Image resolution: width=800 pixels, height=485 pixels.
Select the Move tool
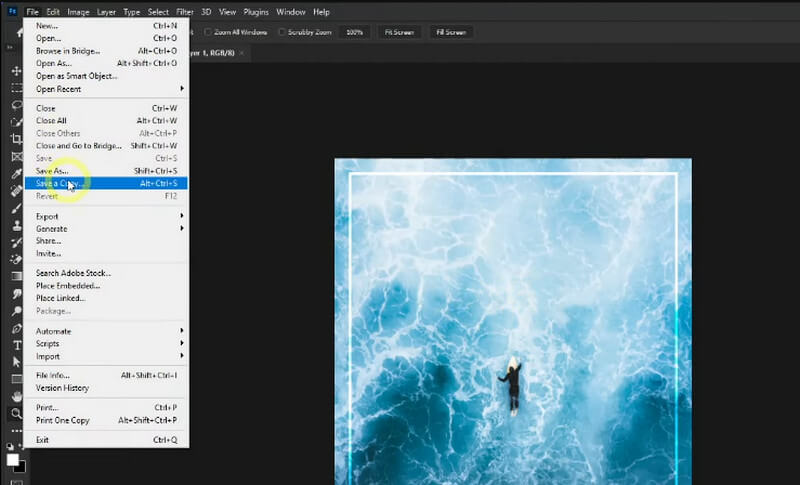point(16,71)
